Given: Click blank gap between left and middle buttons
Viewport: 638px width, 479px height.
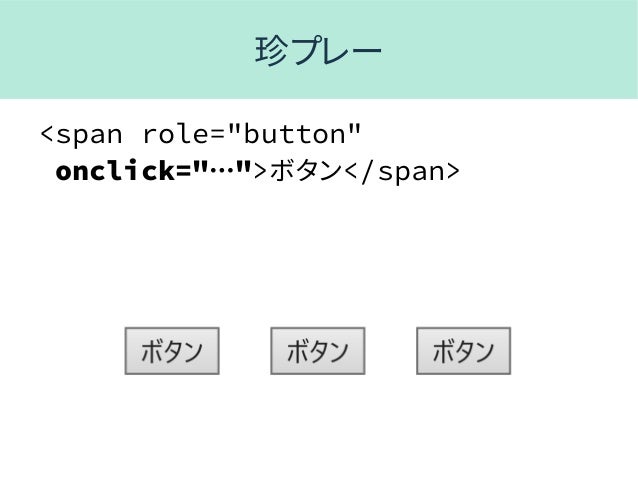Looking at the screenshot, I should point(245,351).
